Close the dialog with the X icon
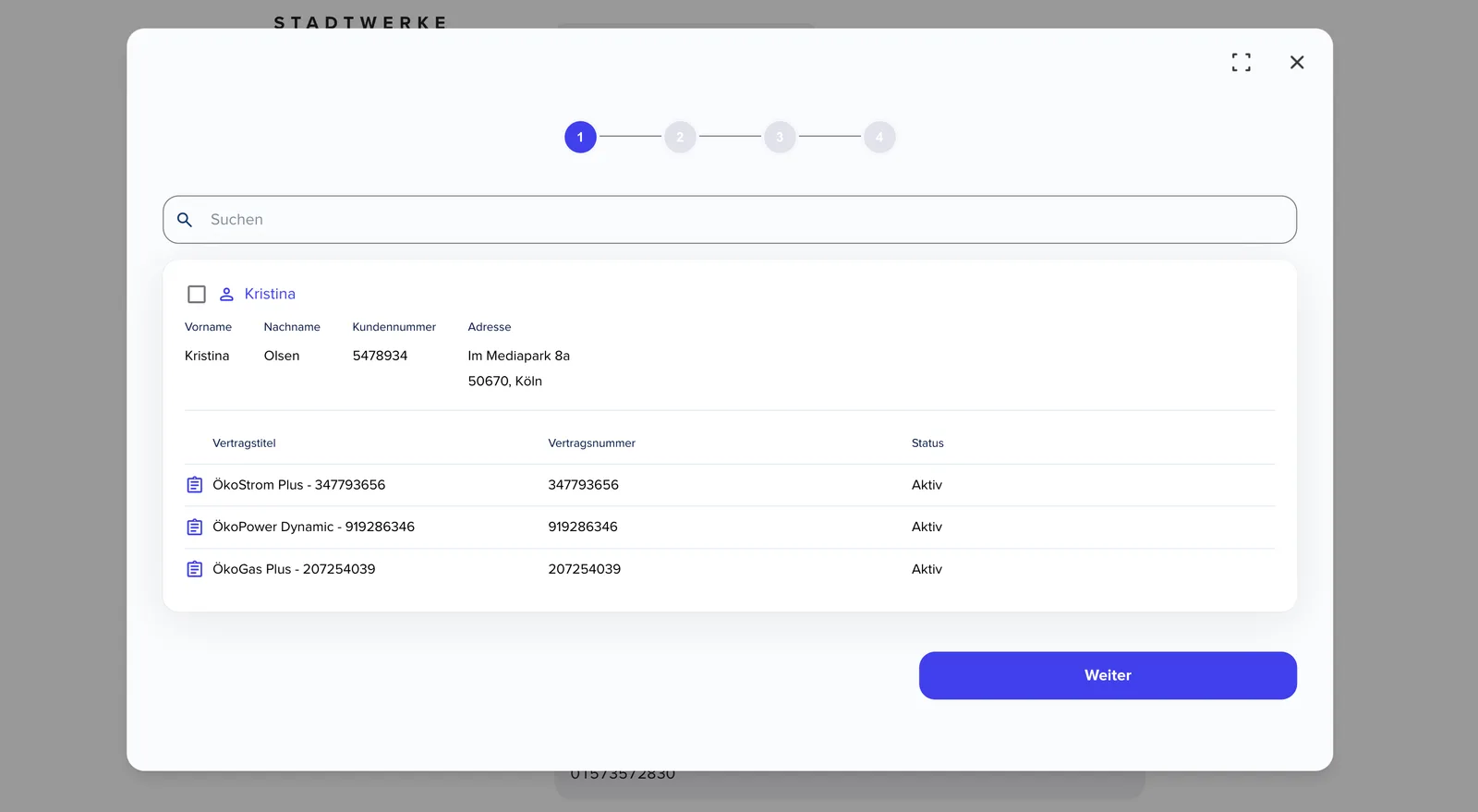This screenshot has height=812, width=1478. [1297, 62]
